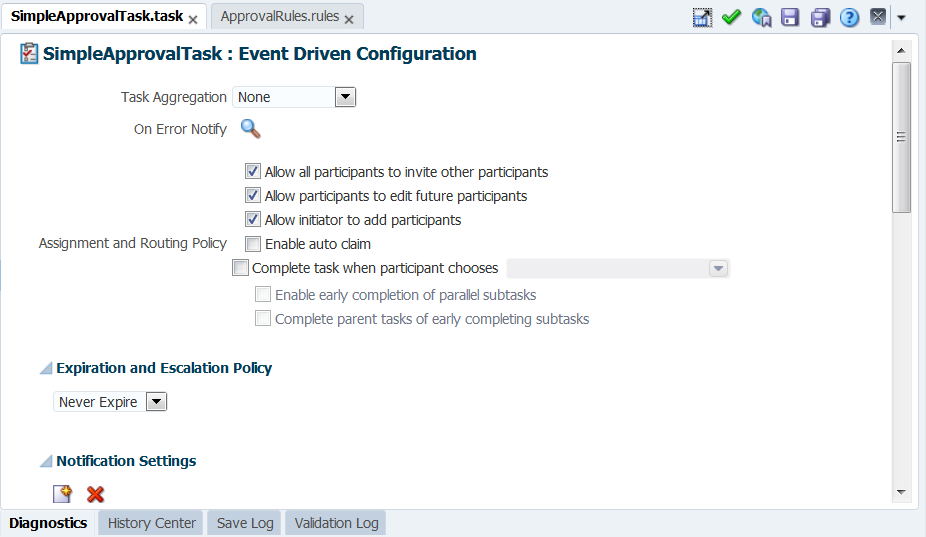
Task: Click the green Validate checkmark icon
Action: pyautogui.click(x=731, y=17)
